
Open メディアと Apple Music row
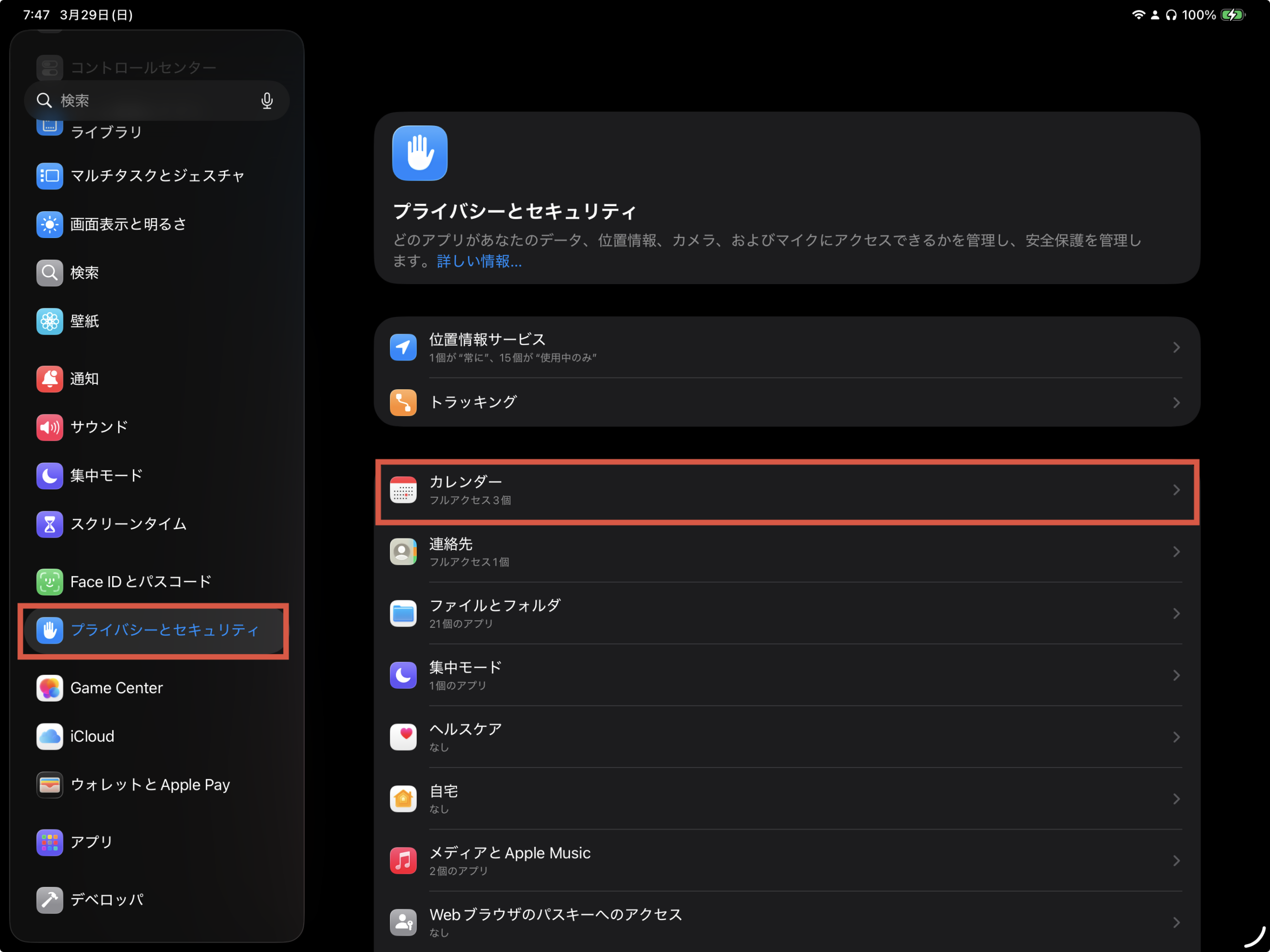[x=787, y=860]
